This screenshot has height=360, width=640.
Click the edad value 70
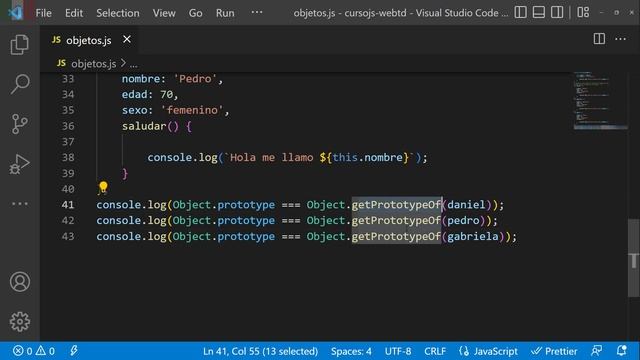(x=166, y=95)
